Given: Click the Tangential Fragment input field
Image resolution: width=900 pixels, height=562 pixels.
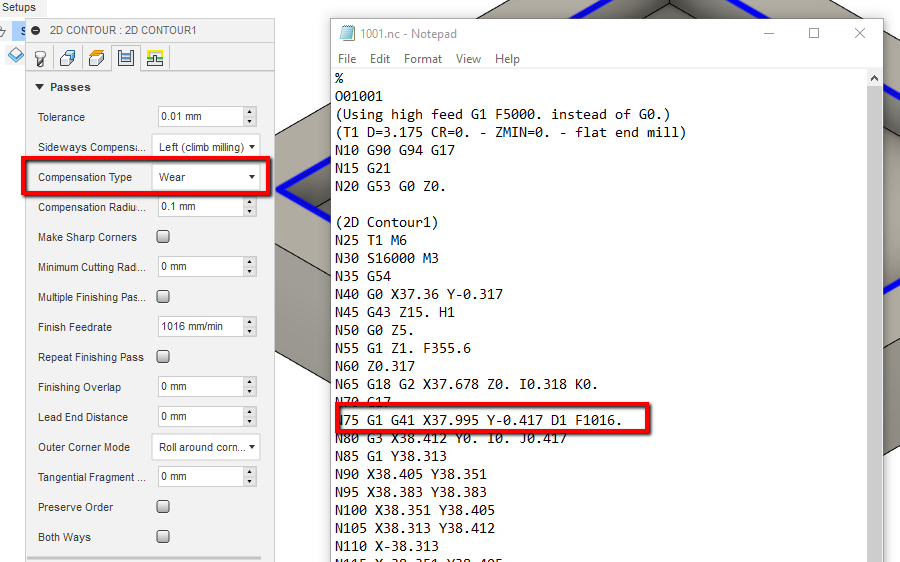Looking at the screenshot, I should 200,476.
